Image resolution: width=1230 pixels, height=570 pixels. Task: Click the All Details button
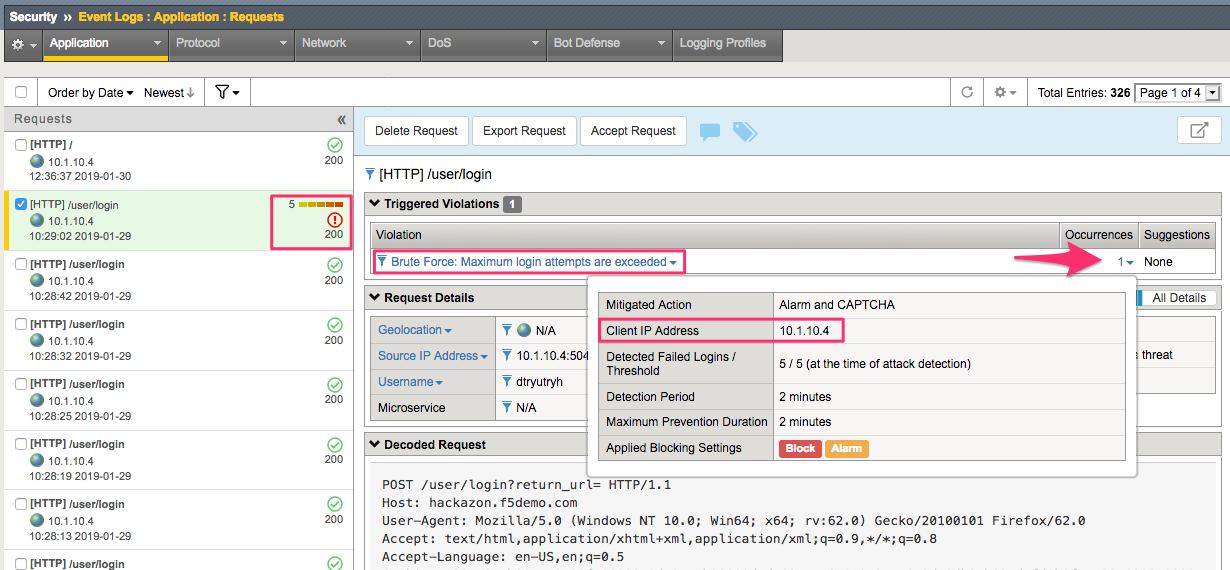point(1178,298)
